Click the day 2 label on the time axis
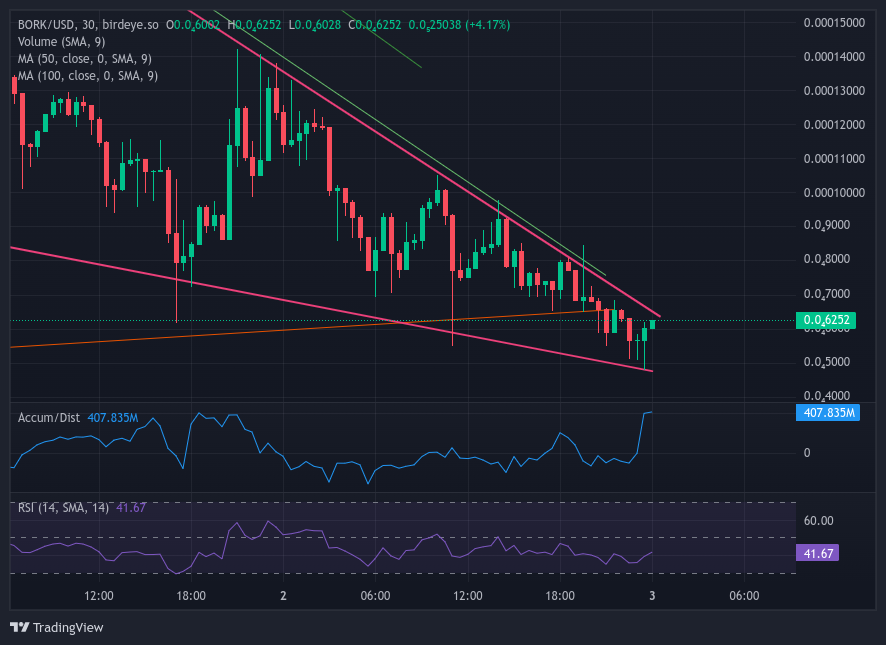Screen dimensions: 886x645 point(283,596)
